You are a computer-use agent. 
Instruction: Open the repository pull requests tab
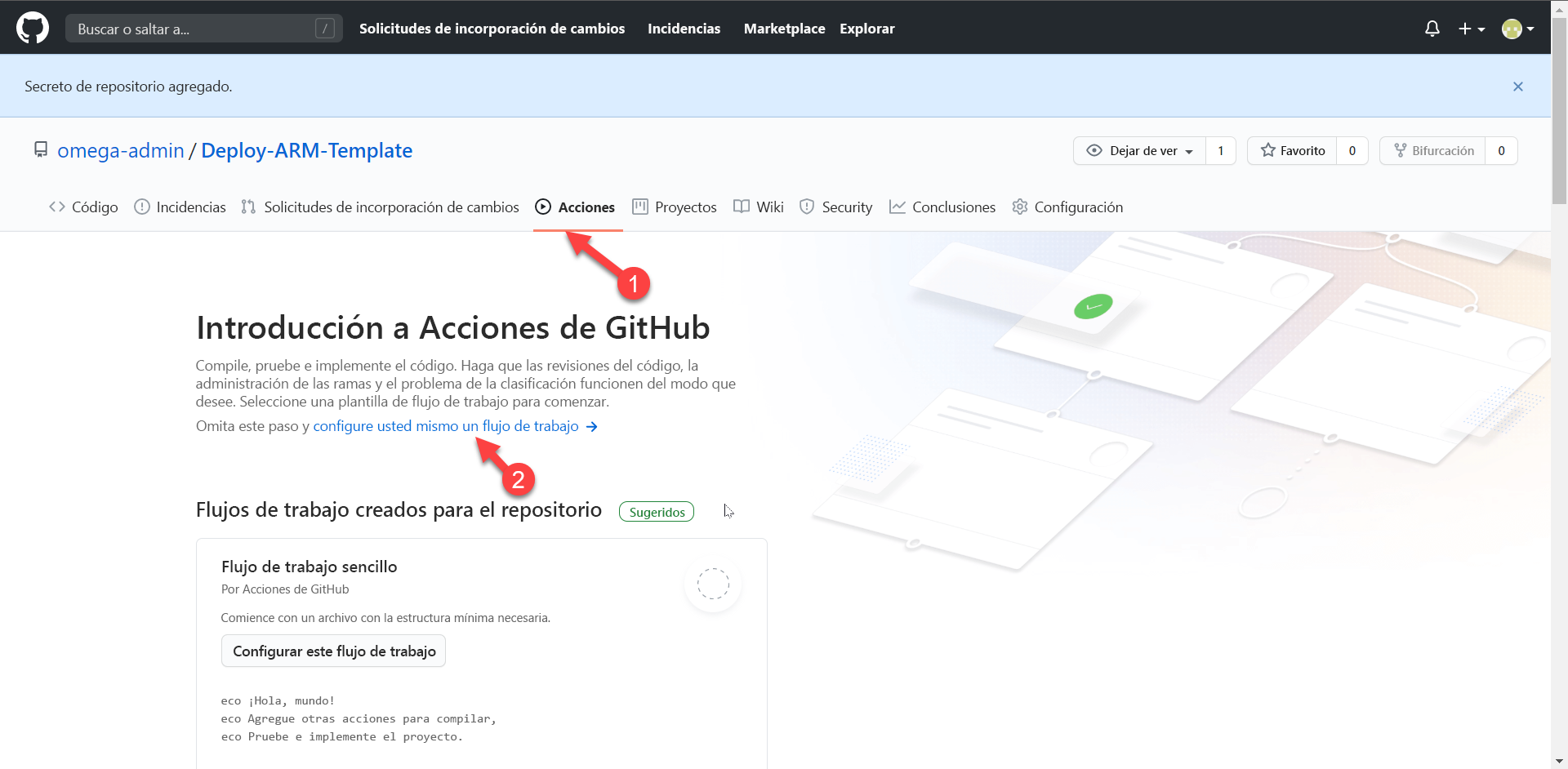(381, 207)
